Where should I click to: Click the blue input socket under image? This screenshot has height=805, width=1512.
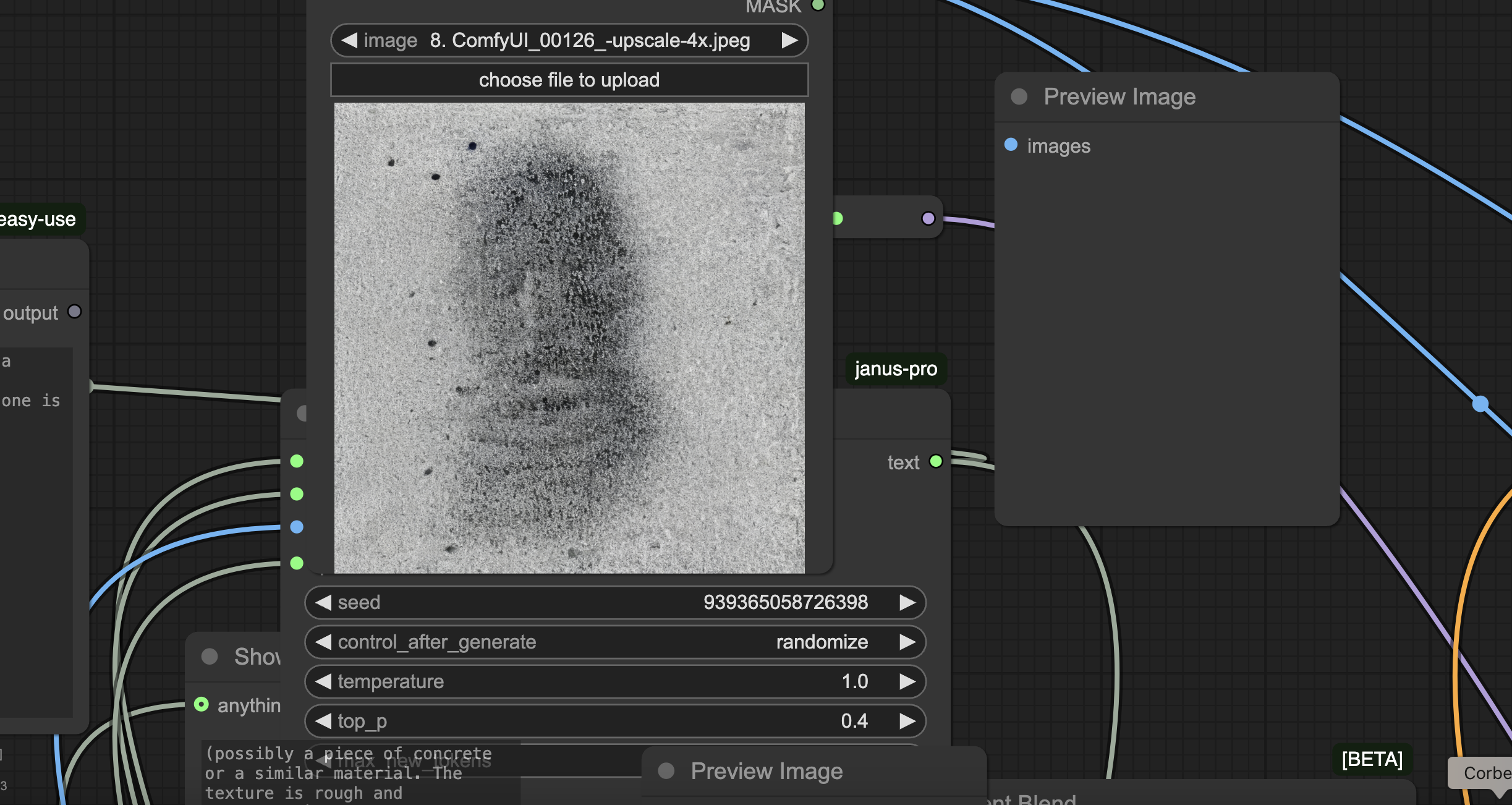point(297,527)
